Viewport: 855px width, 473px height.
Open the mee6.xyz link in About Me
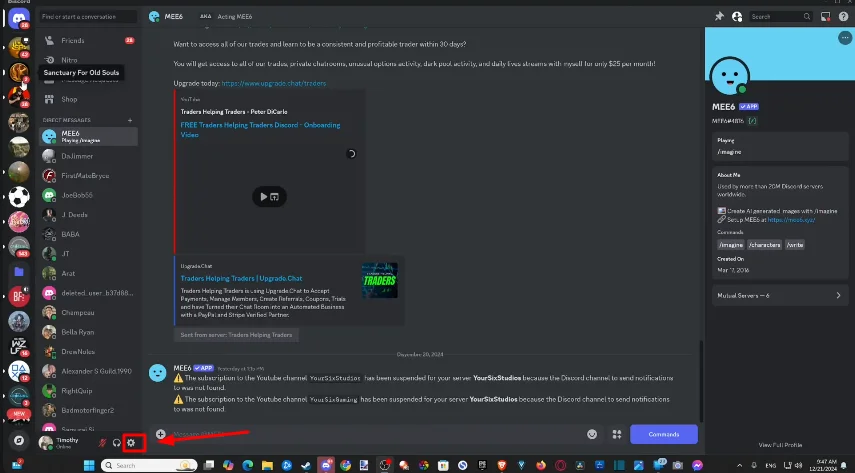tap(791, 219)
